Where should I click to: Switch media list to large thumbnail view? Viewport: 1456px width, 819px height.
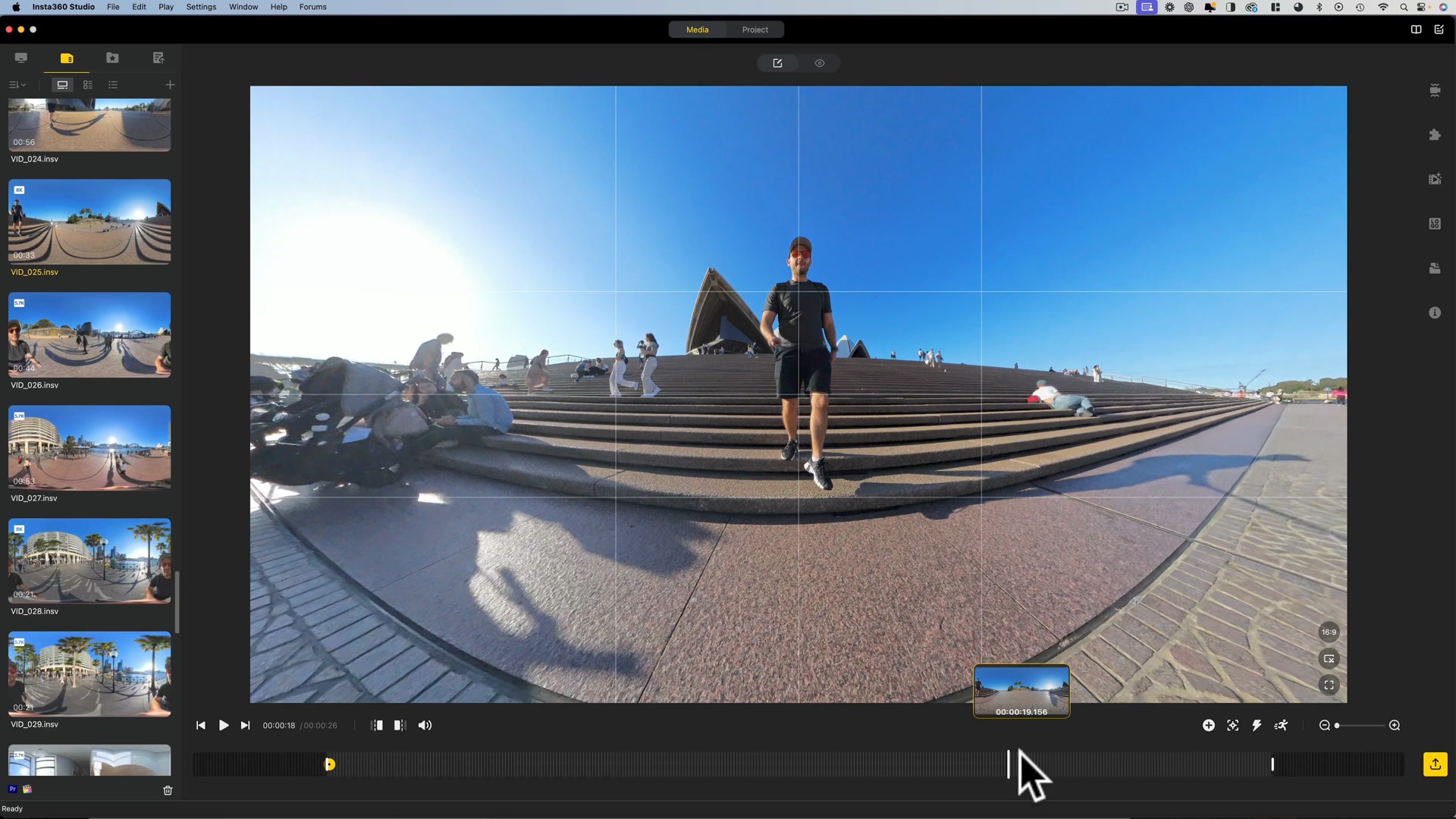click(62, 85)
